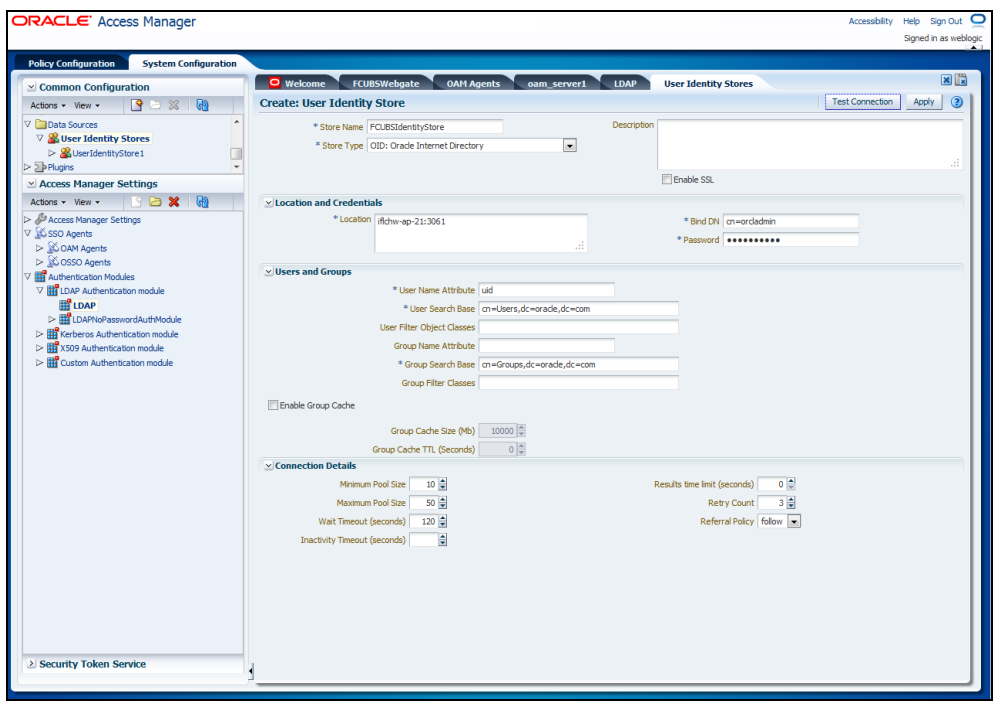Click grayed Open icon in Common Configuration toolbar
This screenshot has height=705, width=1000.
pos(155,105)
